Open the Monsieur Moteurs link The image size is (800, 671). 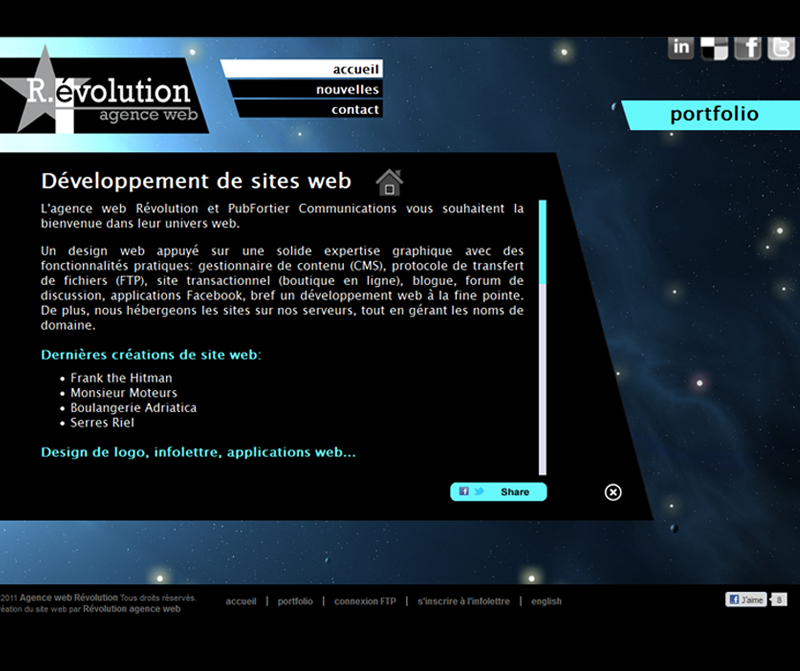coord(123,393)
